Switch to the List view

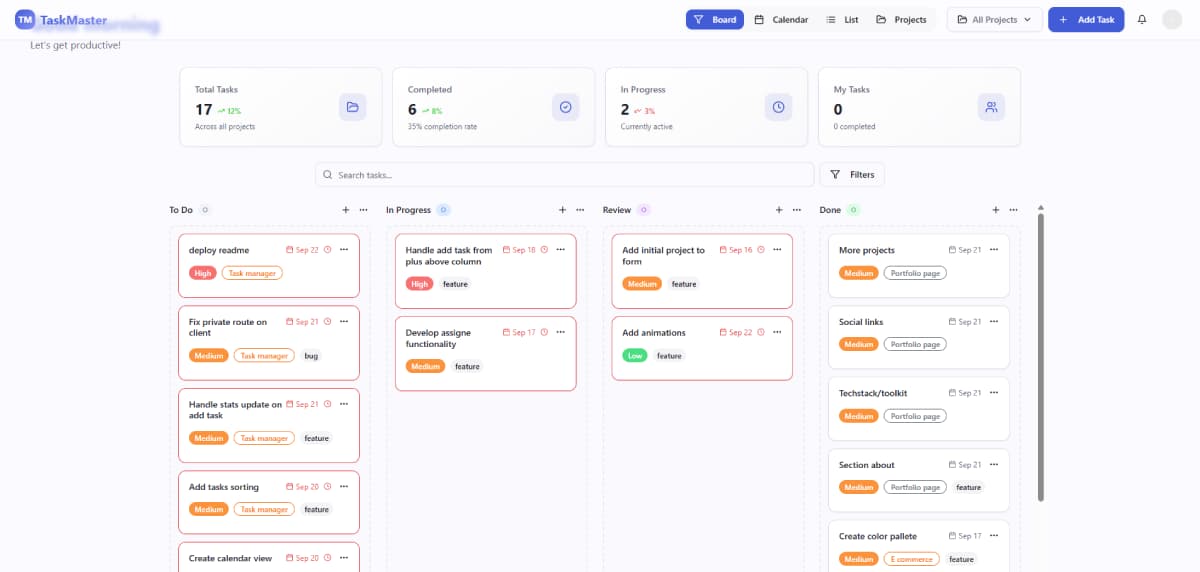pos(842,19)
